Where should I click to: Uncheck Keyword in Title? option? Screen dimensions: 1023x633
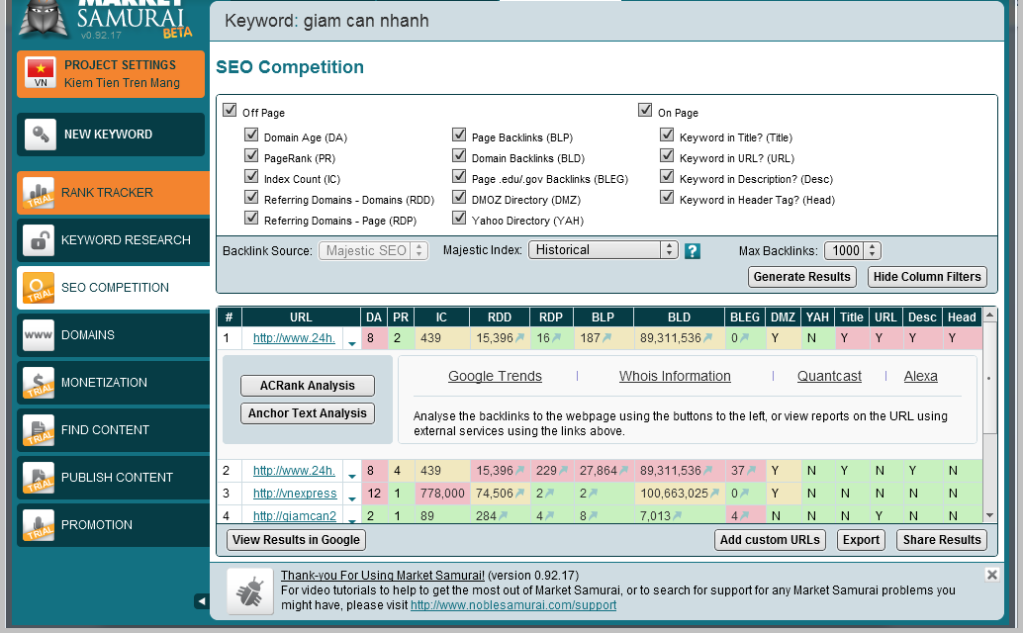coord(667,134)
